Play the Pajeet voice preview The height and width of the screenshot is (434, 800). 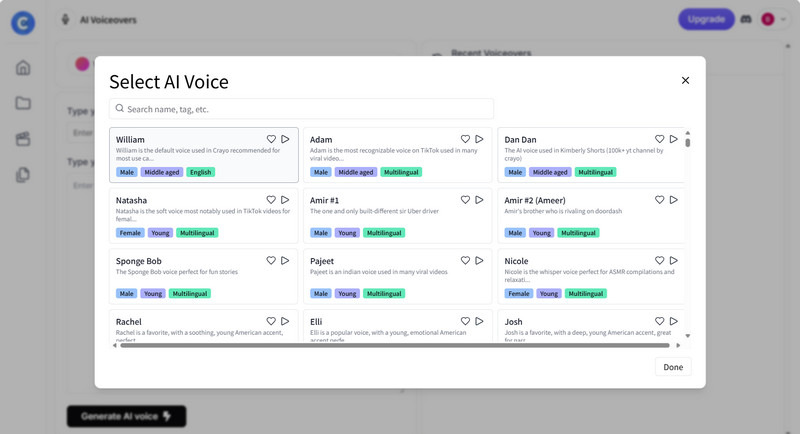479,261
